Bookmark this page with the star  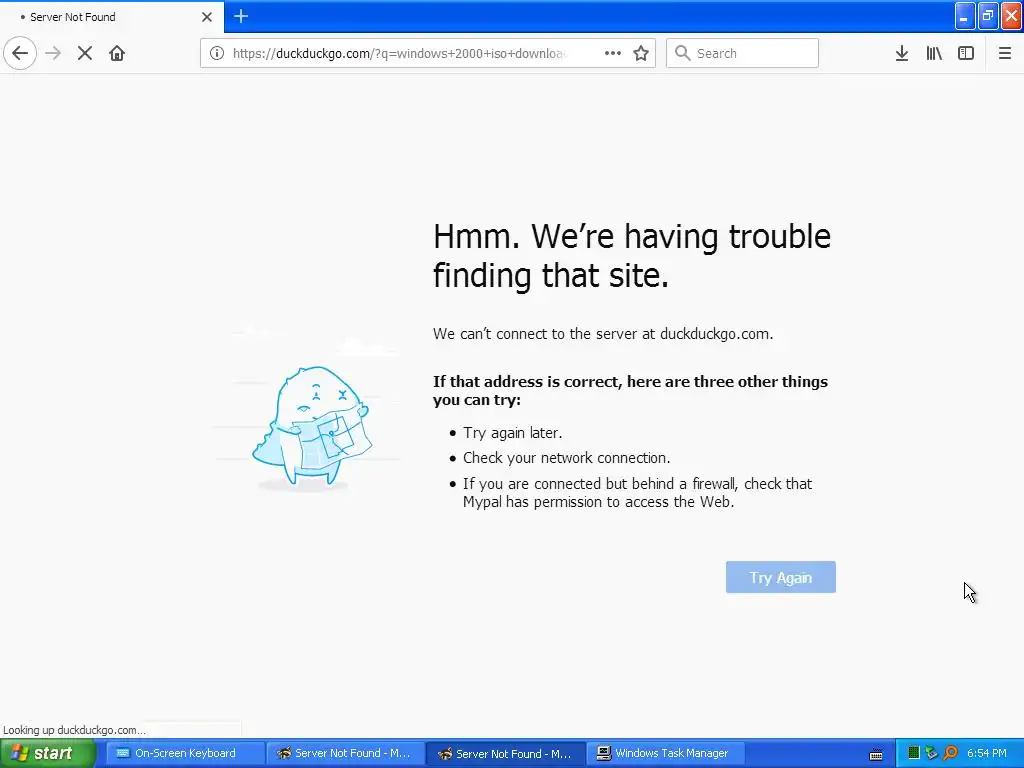[x=641, y=53]
